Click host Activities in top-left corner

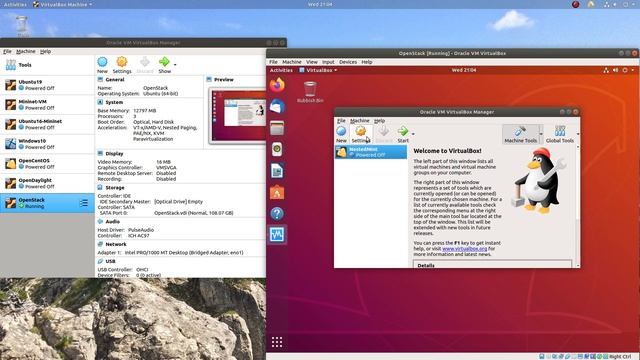[15, 4]
